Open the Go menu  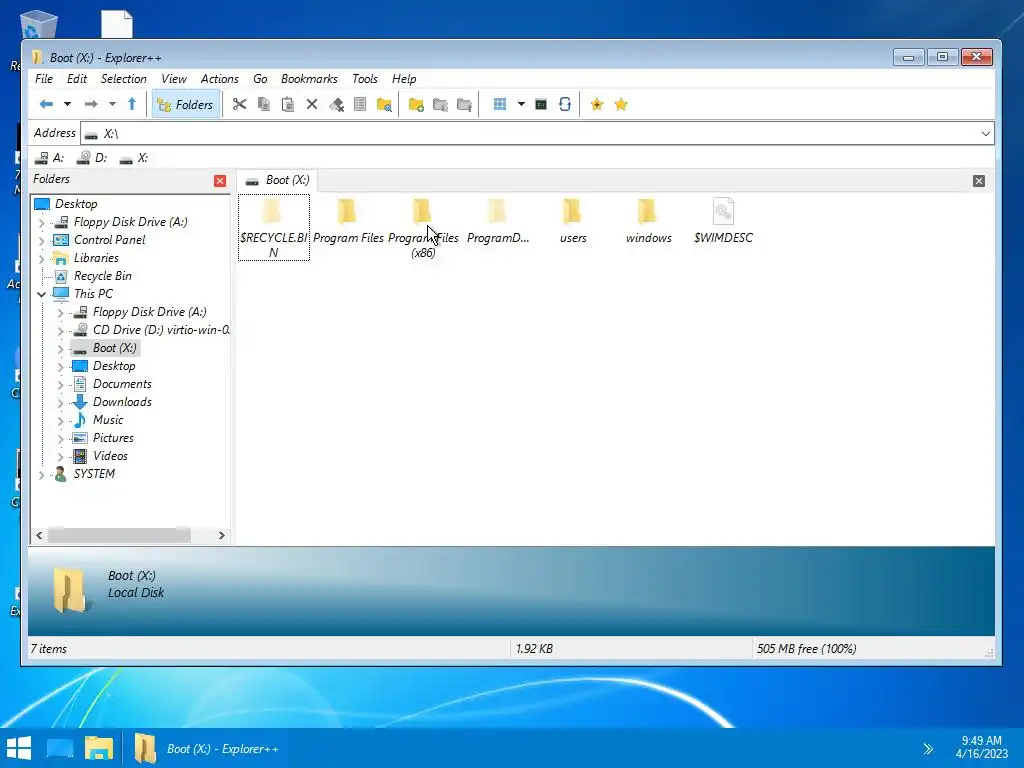[260, 79]
